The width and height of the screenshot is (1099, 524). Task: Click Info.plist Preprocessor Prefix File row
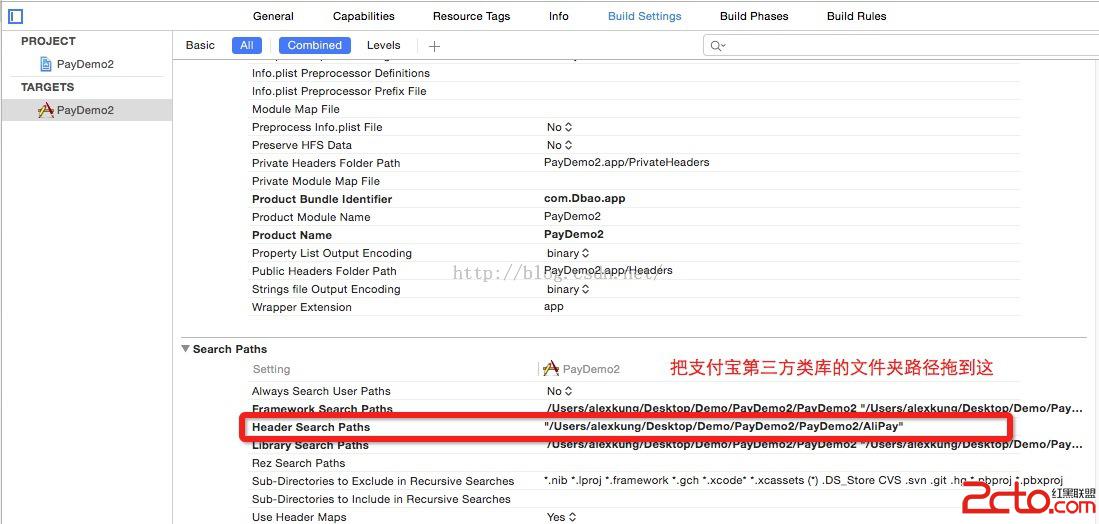click(x=339, y=92)
